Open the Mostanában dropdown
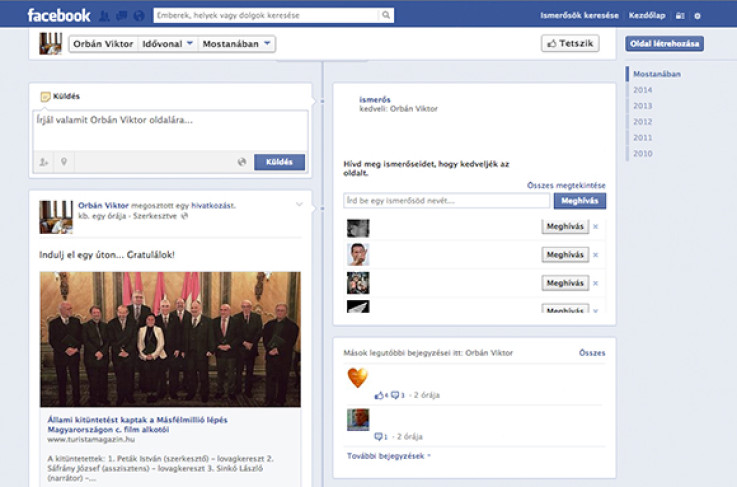Image resolution: width=737 pixels, height=487 pixels. tap(236, 44)
